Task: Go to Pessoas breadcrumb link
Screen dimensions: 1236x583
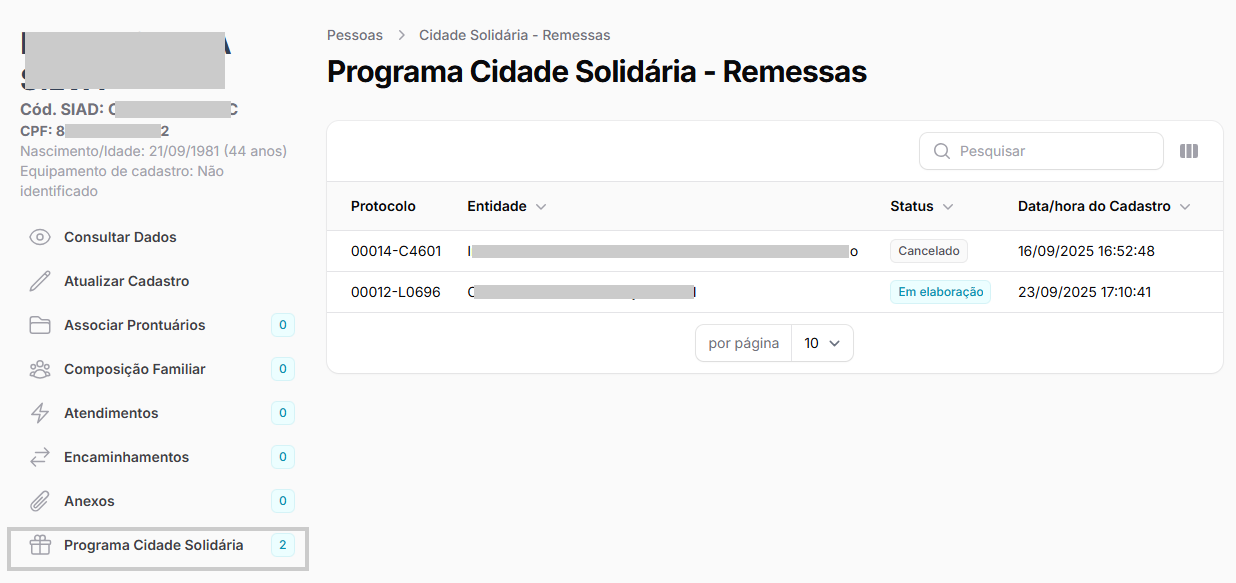Action: [x=355, y=35]
